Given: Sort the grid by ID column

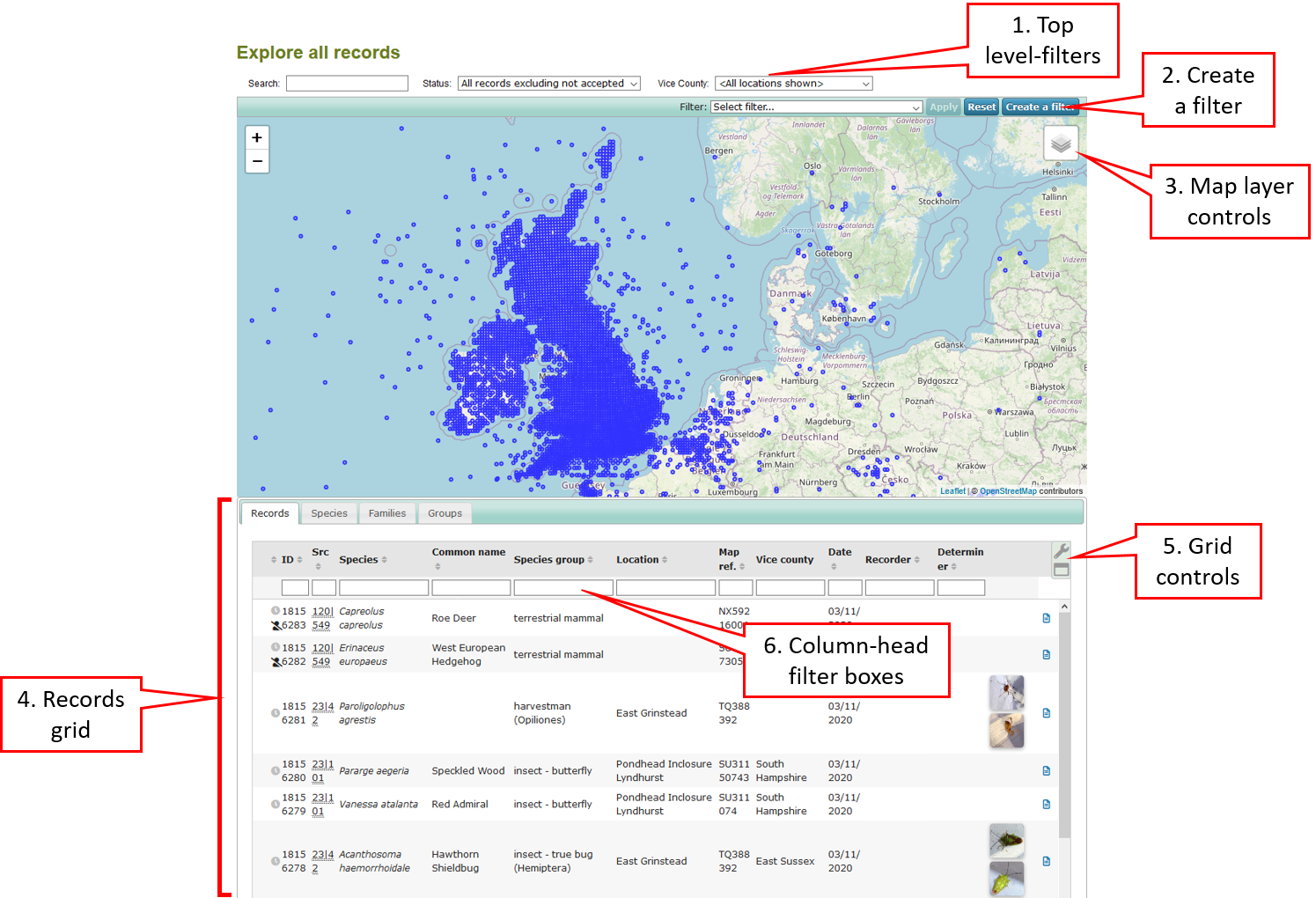Looking at the screenshot, I should 288,560.
